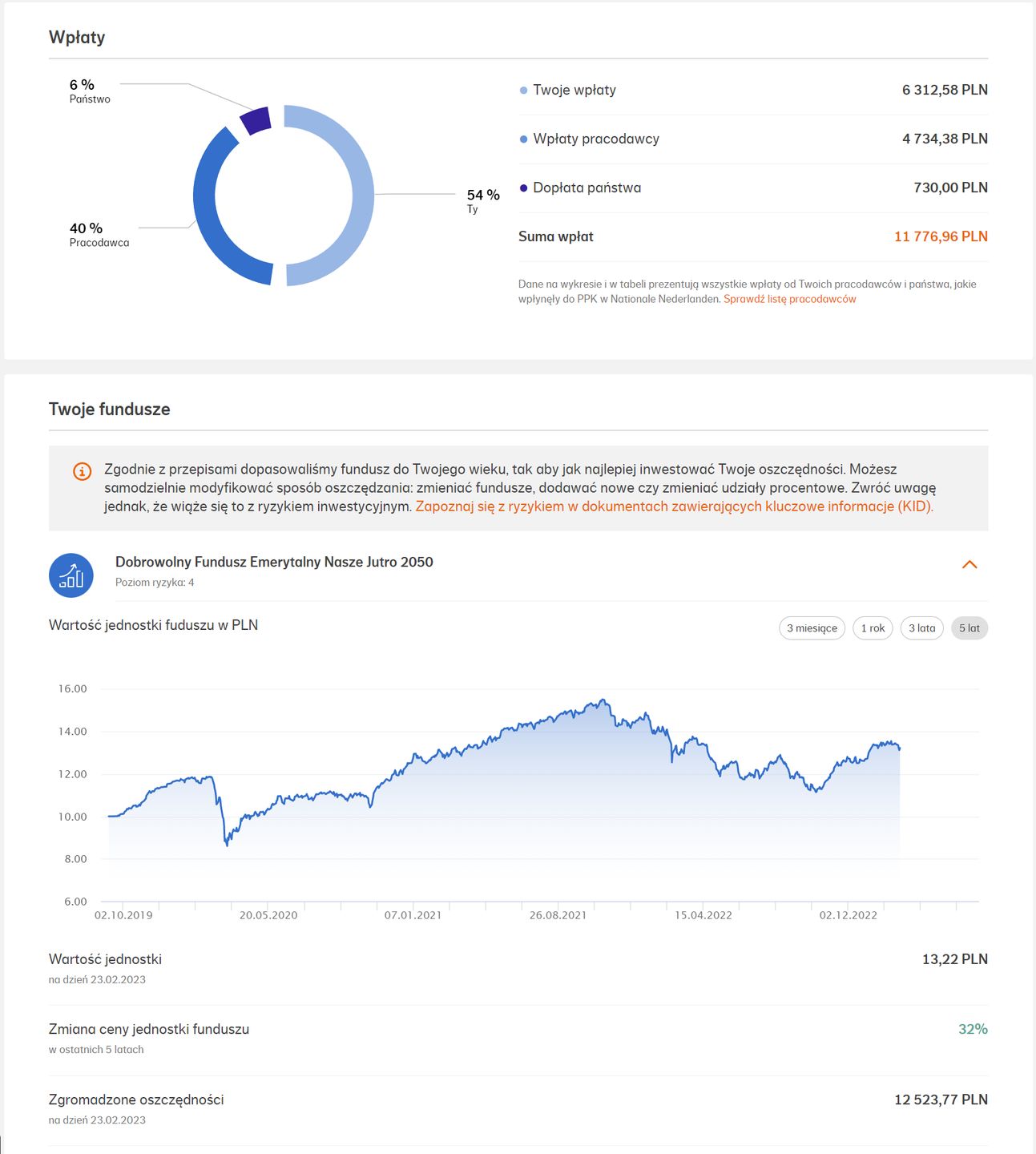The height and width of the screenshot is (1154, 1036).
Task: Select the 3 miesiące chart range
Action: 812,628
